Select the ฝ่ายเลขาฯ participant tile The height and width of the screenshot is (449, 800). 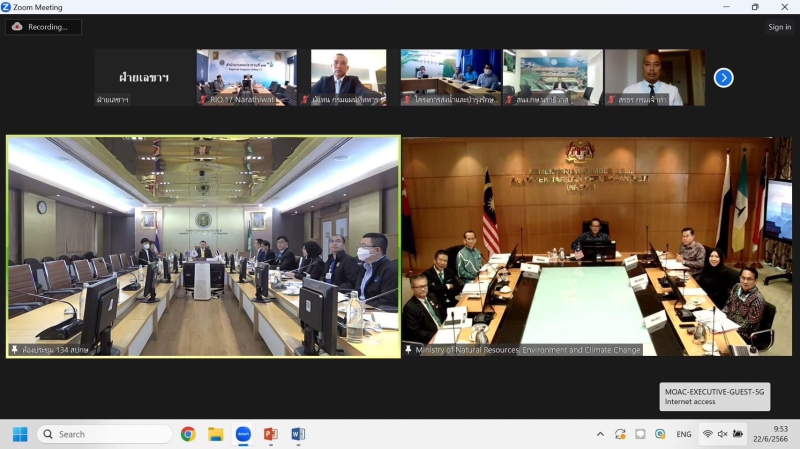point(145,77)
